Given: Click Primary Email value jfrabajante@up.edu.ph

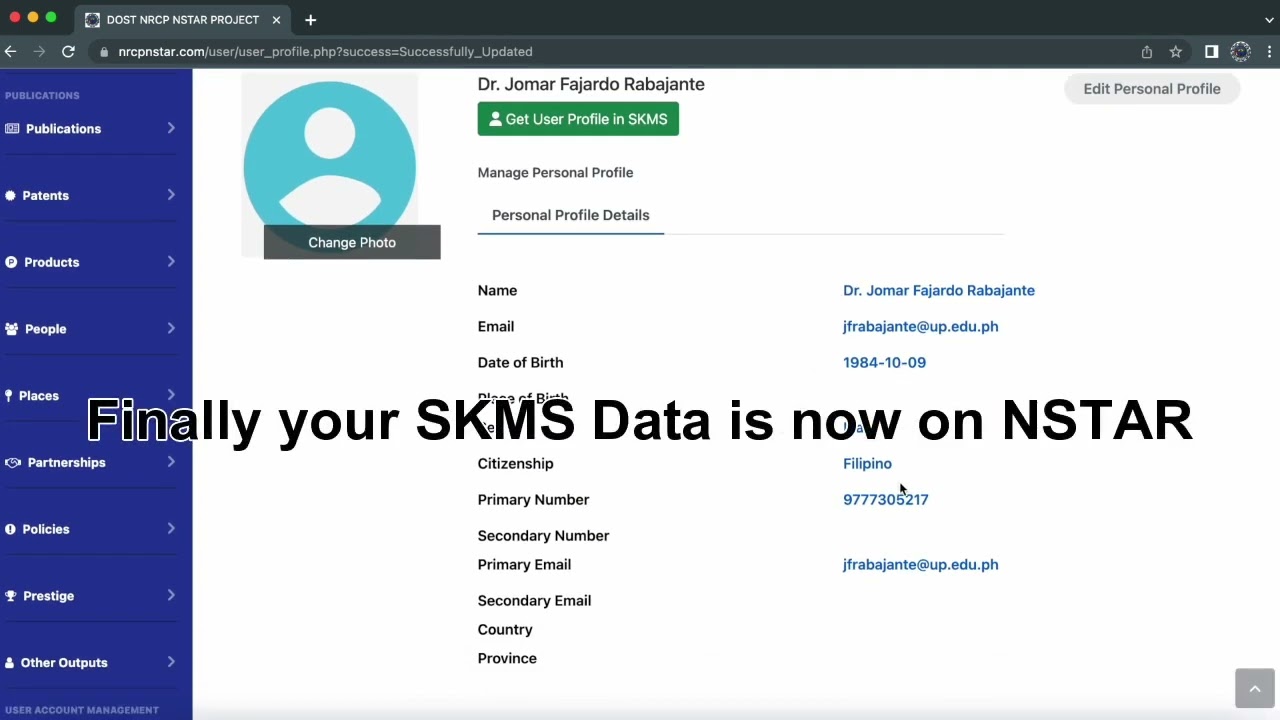Looking at the screenshot, I should (x=920, y=565).
